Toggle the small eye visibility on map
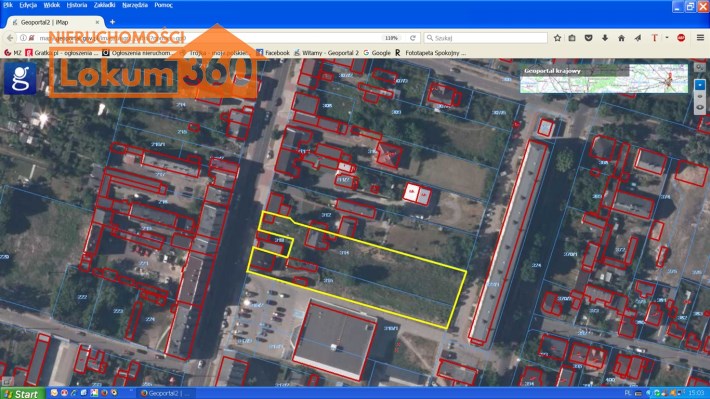Image resolution: width=710 pixels, height=399 pixels. coord(700,96)
